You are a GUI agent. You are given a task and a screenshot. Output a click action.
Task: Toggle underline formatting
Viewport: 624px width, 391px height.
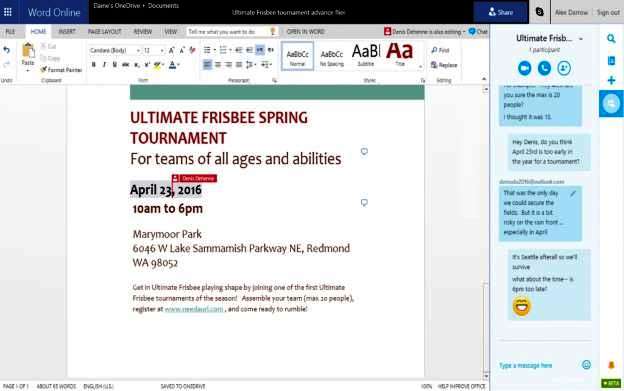click(x=115, y=65)
